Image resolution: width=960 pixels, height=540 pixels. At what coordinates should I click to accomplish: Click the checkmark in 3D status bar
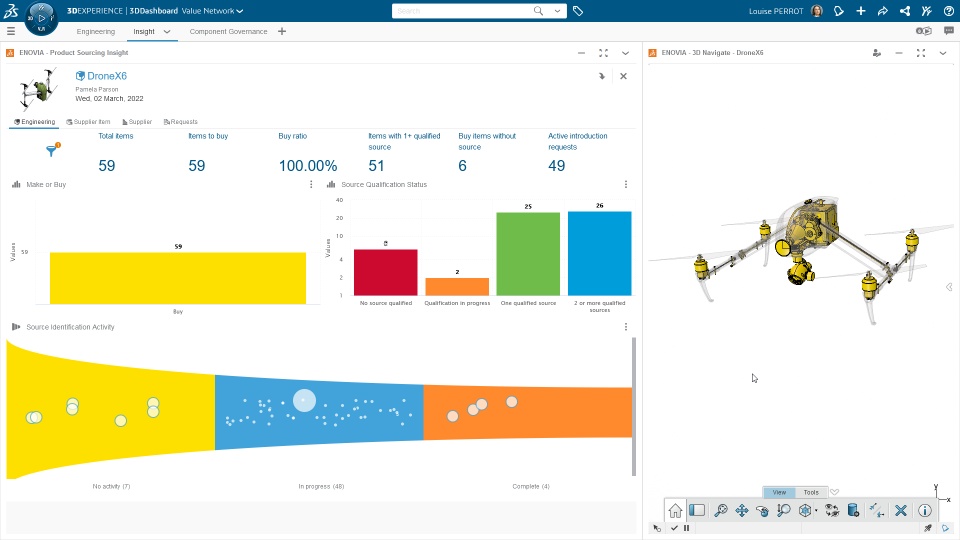click(x=674, y=528)
